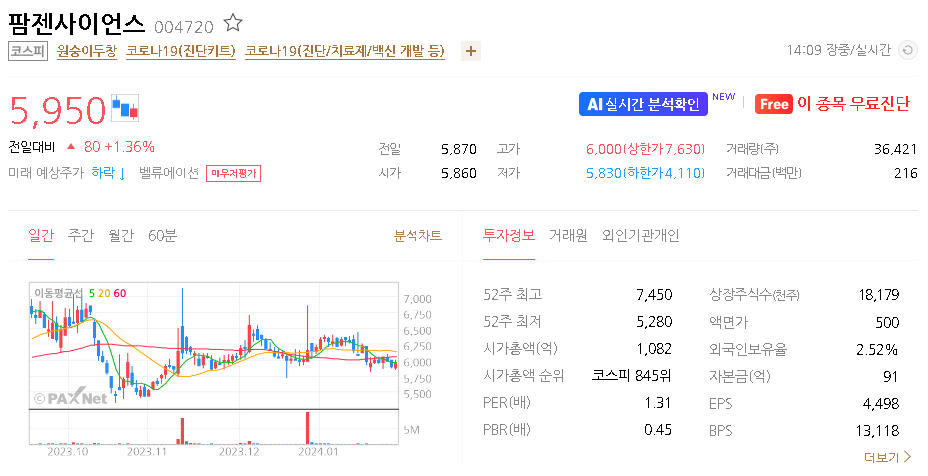This screenshot has height=476, width=928.
Task: Click the volume bar chart area
Action: click(x=214, y=427)
